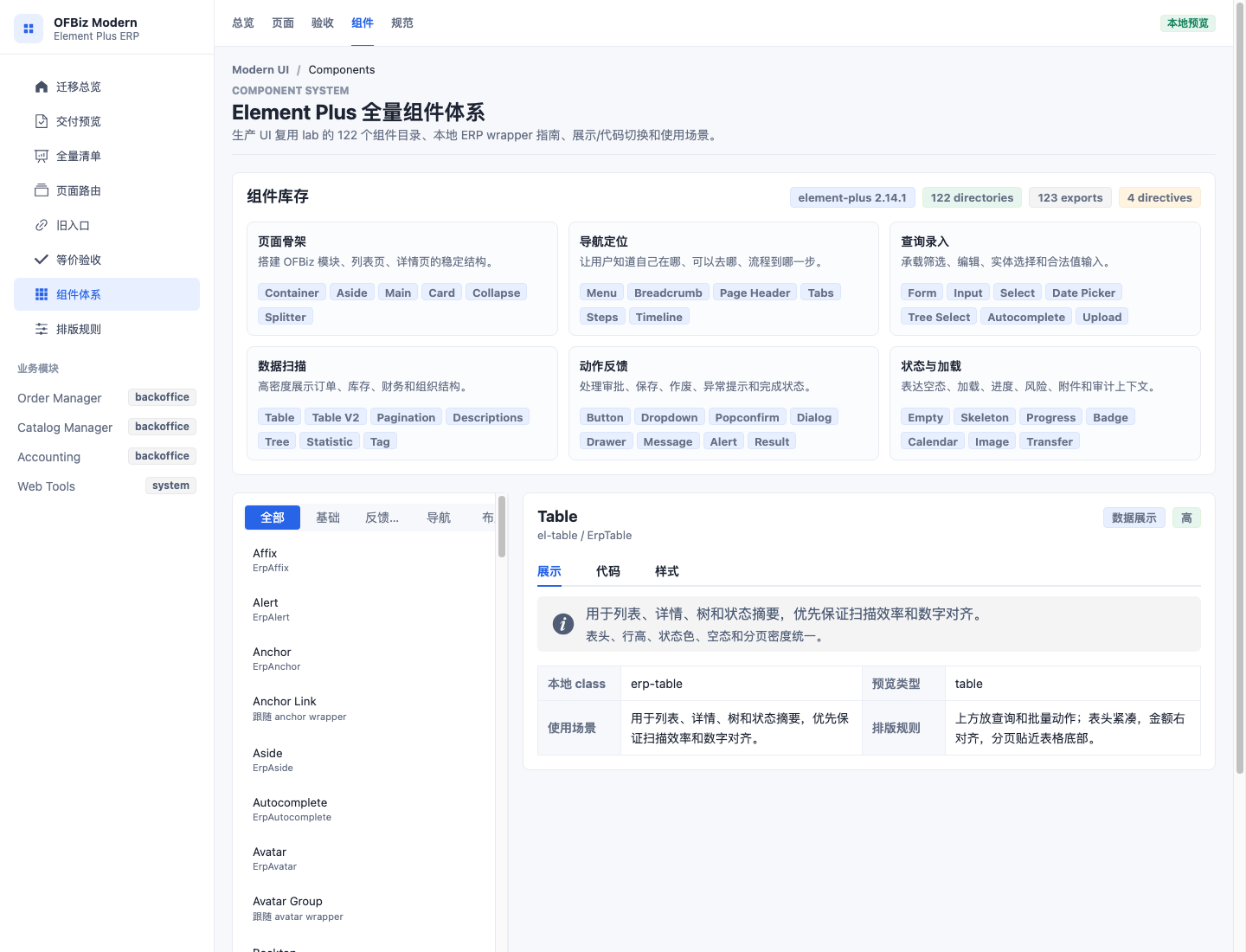Screen dimensions: 1246x952
Task: Filter component list by 导航
Action: pos(439,518)
